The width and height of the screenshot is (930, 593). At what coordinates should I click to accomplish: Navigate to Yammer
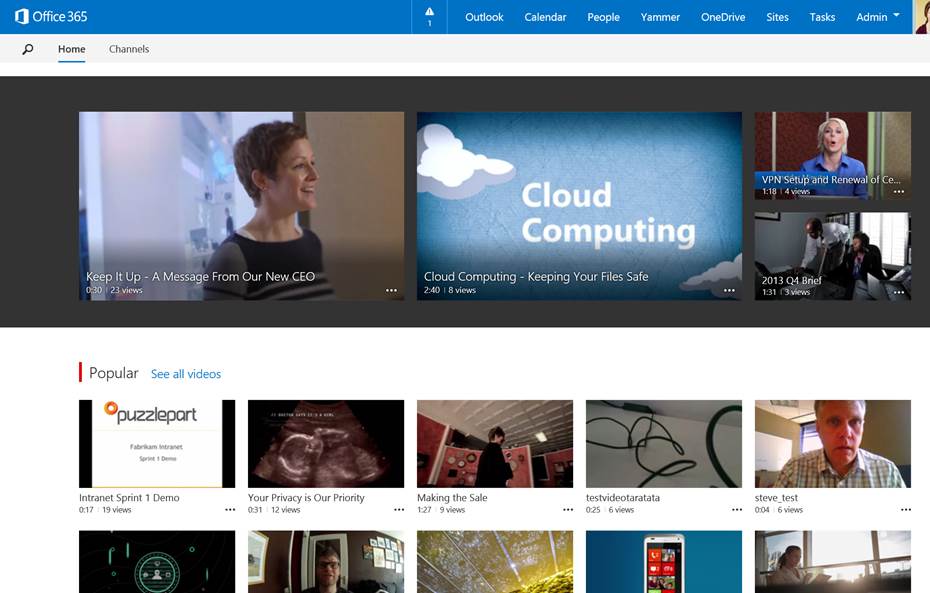[x=660, y=17]
